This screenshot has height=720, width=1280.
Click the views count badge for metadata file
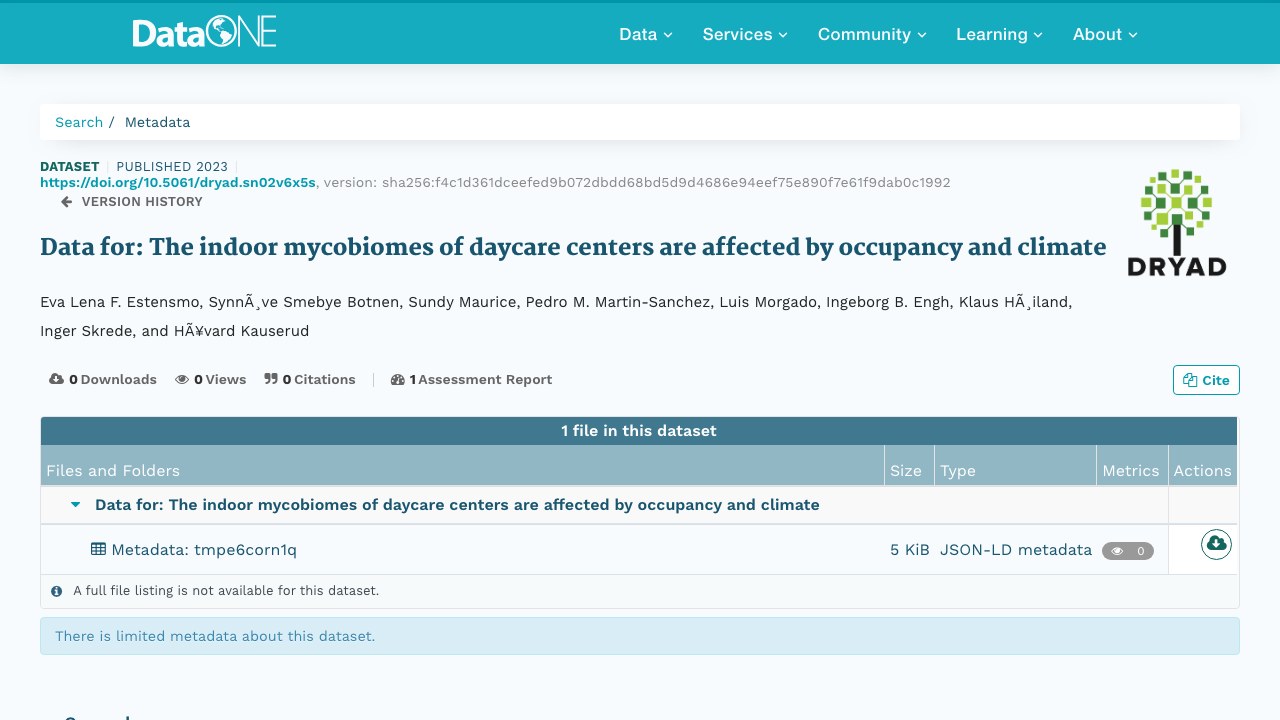[x=1128, y=551]
